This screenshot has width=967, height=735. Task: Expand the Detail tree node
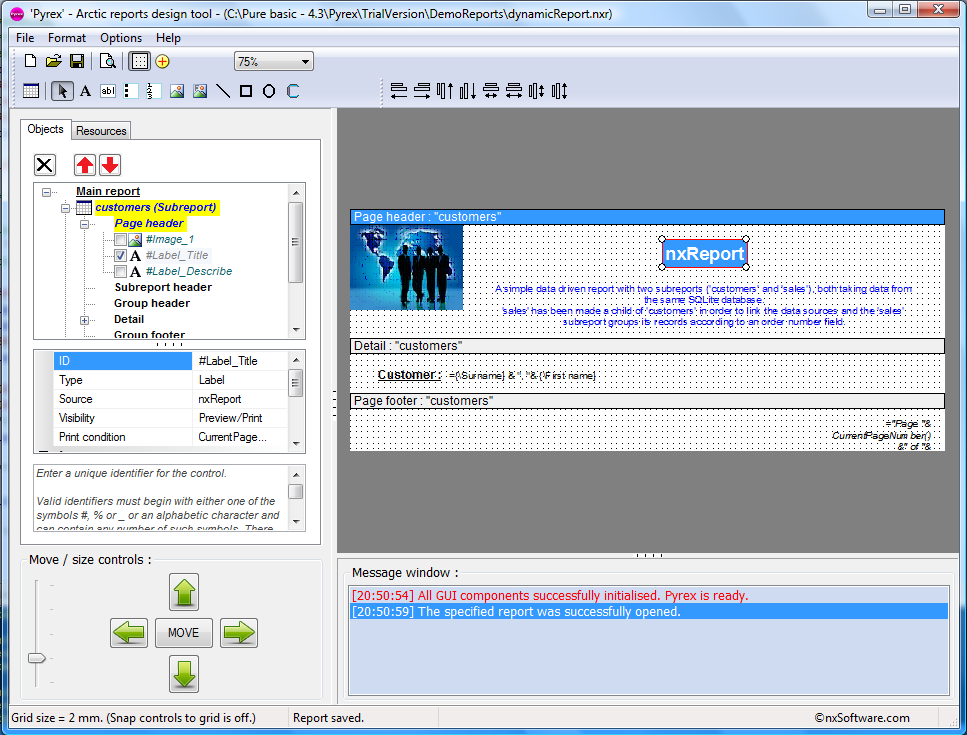[x=85, y=320]
